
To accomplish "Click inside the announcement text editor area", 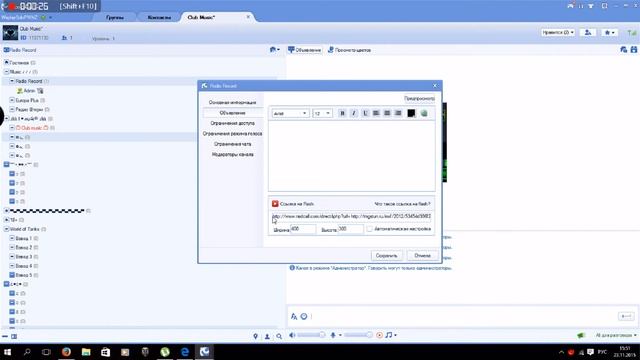I will 351,156.
